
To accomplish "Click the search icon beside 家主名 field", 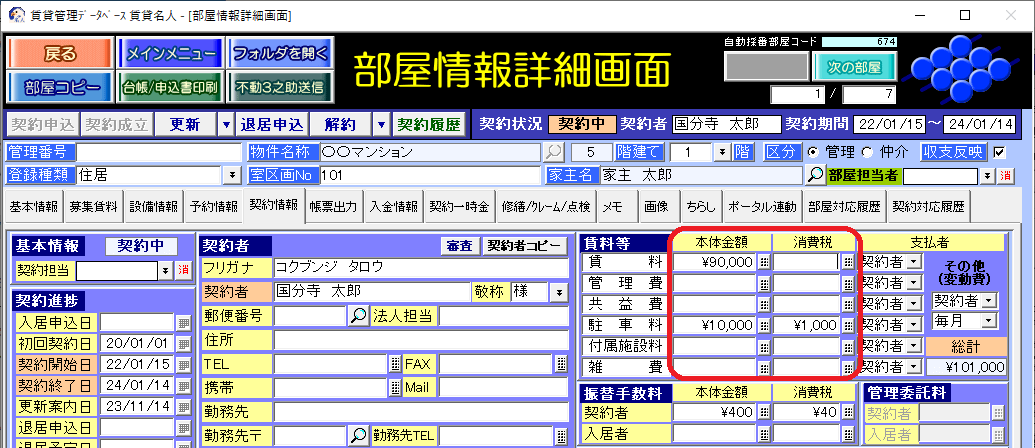I will [x=815, y=175].
